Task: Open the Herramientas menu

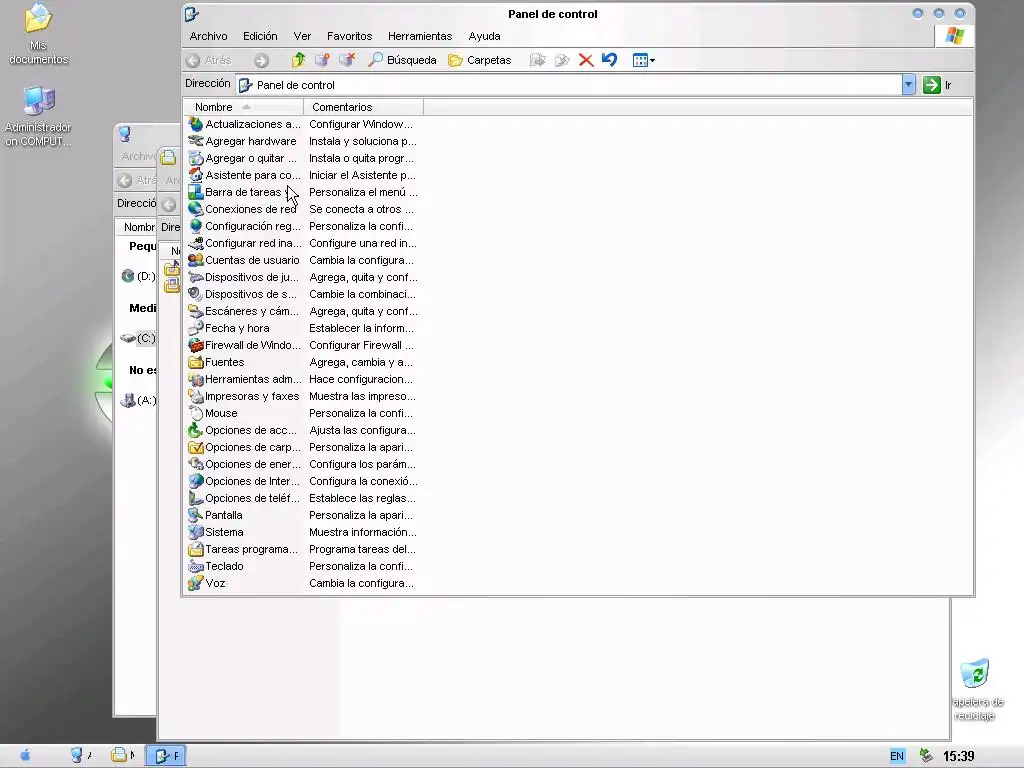Action: [420, 37]
